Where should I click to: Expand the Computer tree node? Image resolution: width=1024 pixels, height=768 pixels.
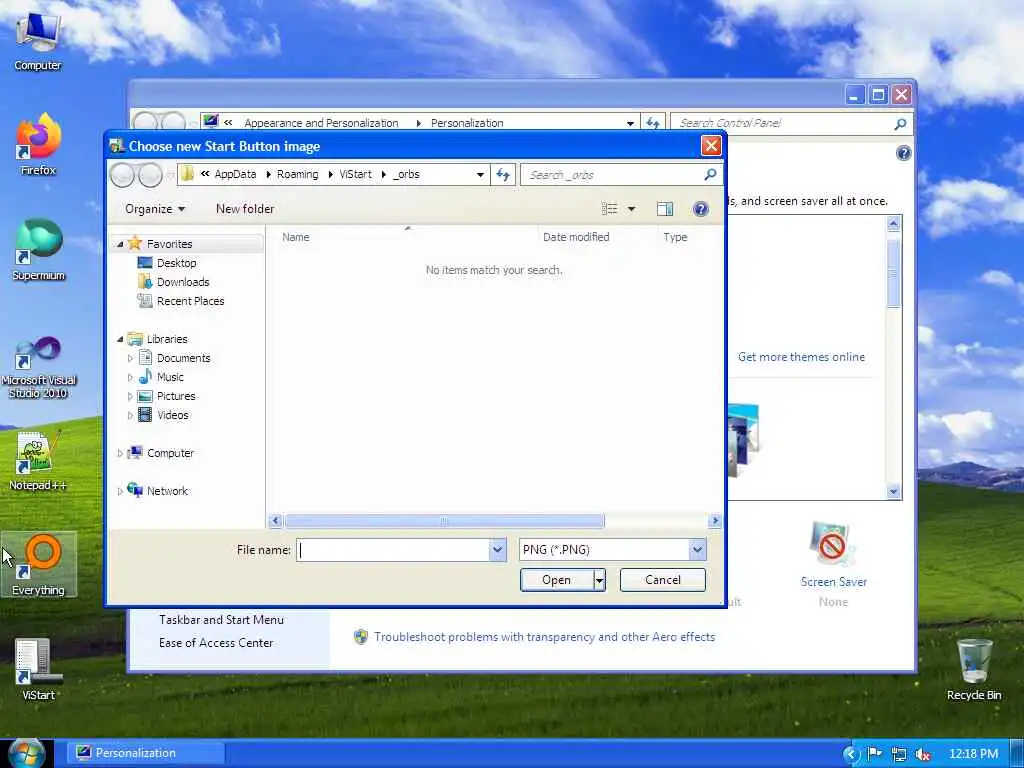pyautogui.click(x=120, y=453)
